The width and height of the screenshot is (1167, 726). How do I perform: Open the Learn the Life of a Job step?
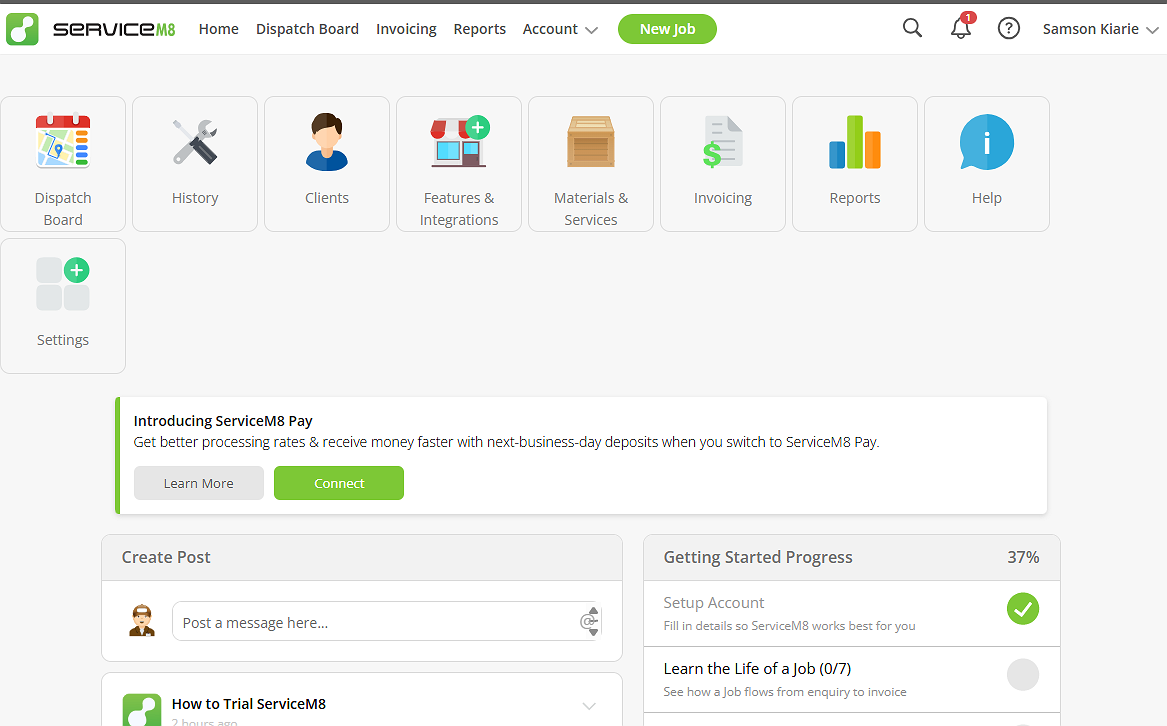pyautogui.click(x=851, y=680)
